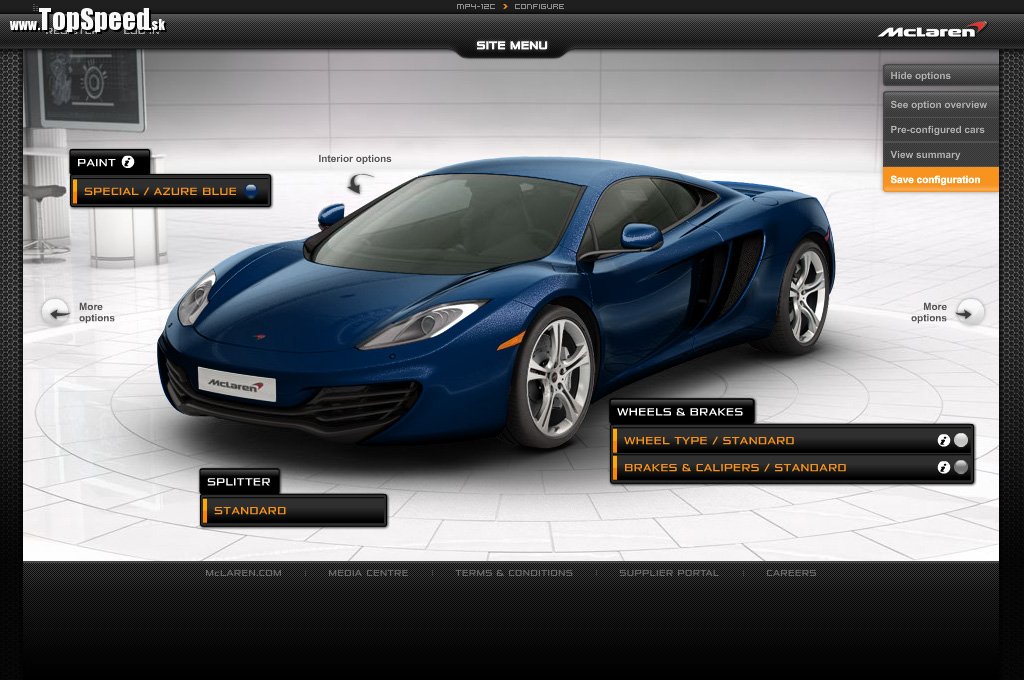Click the McLaren front number plate
The height and width of the screenshot is (680, 1024).
pos(237,384)
